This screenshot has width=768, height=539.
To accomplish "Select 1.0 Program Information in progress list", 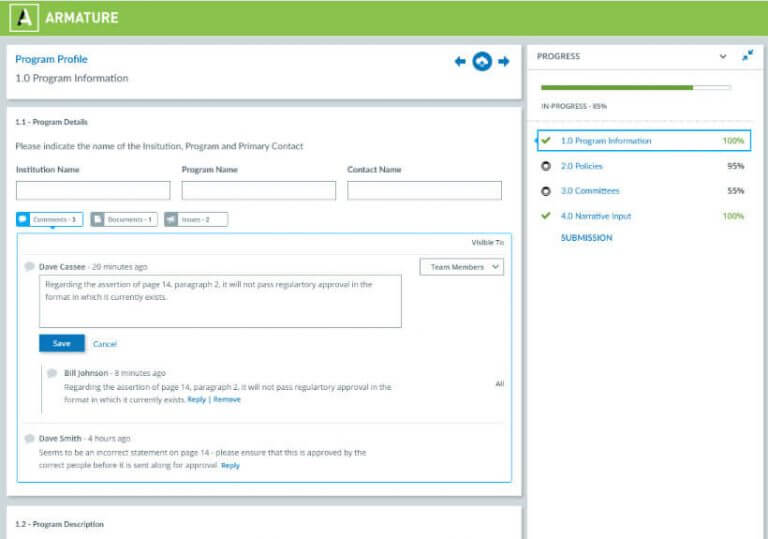I will point(644,141).
